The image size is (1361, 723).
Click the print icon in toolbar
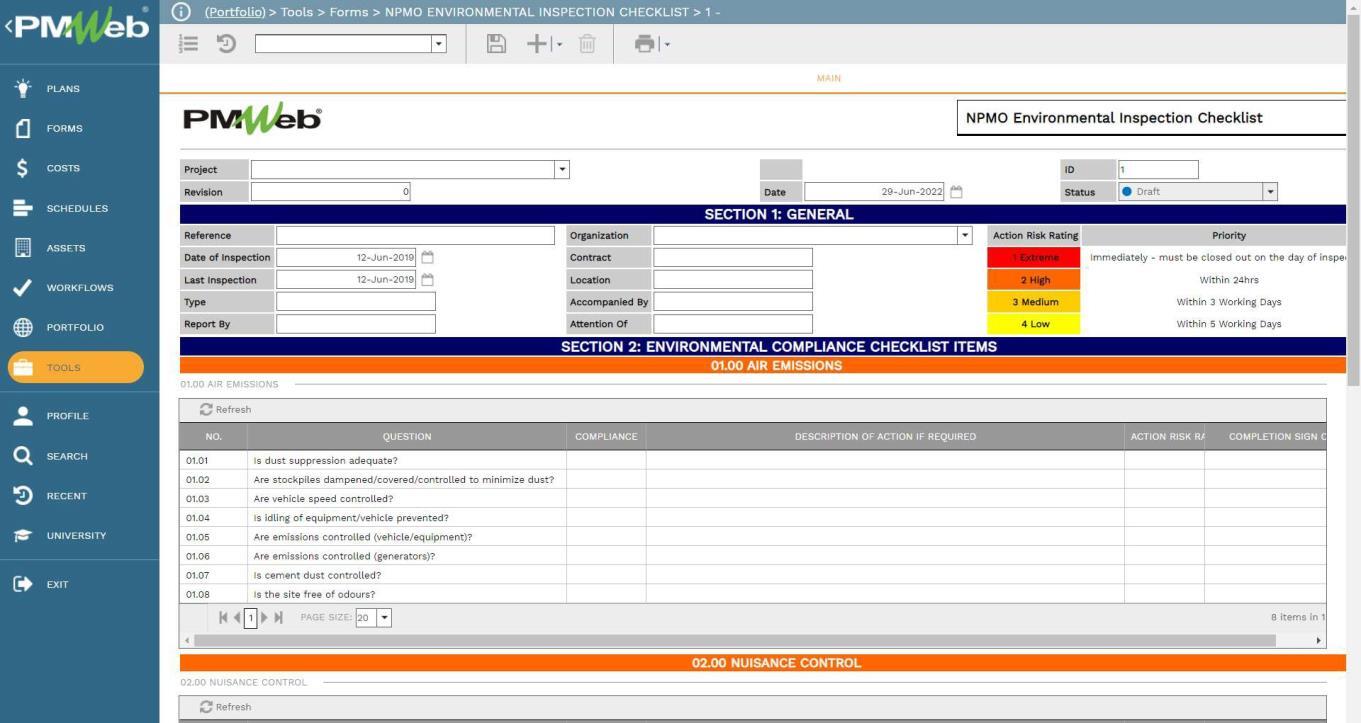(645, 44)
